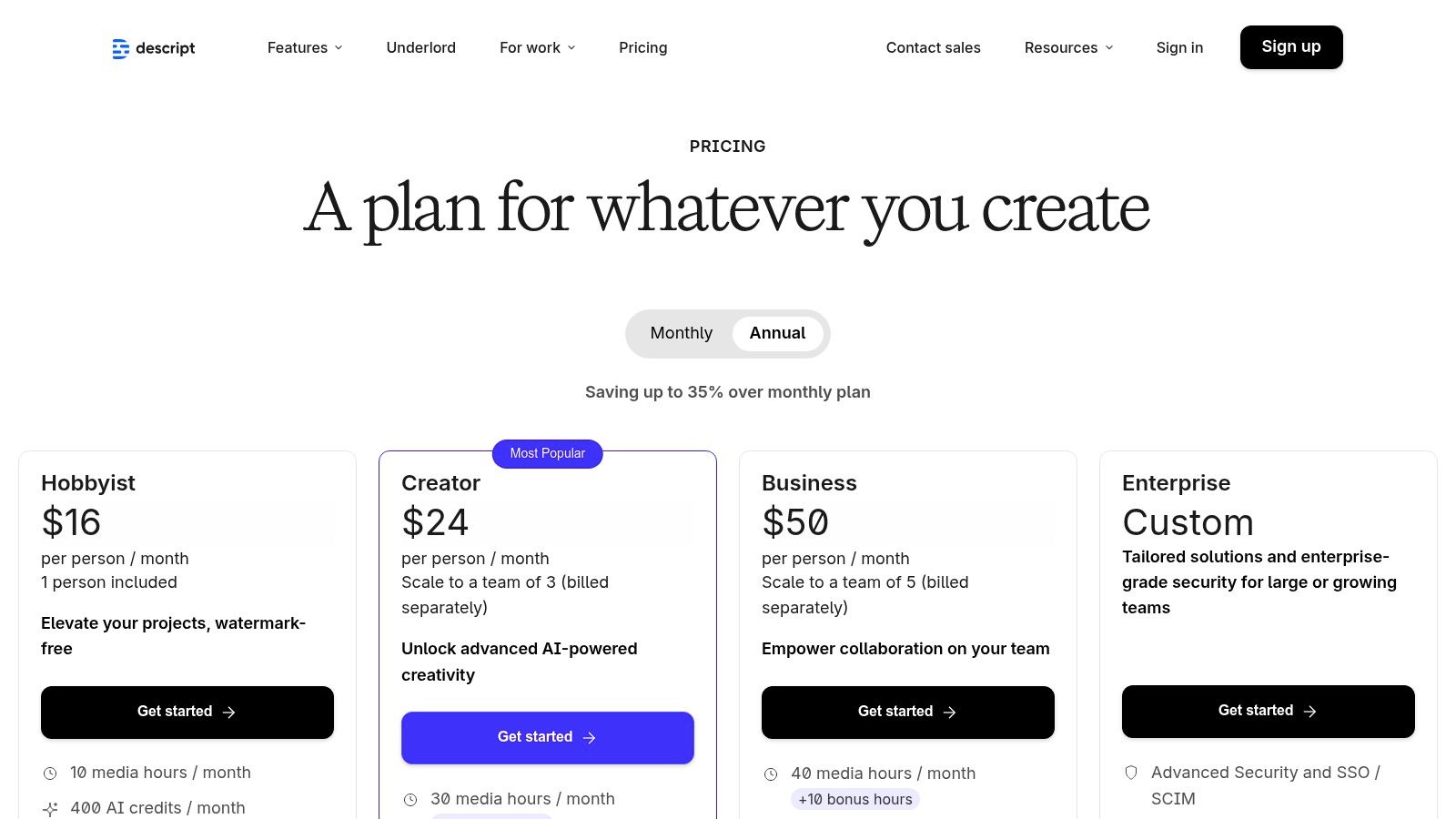
Task: Click the AI credits sparkle icon on Hobbyist plan
Action: [x=50, y=807]
